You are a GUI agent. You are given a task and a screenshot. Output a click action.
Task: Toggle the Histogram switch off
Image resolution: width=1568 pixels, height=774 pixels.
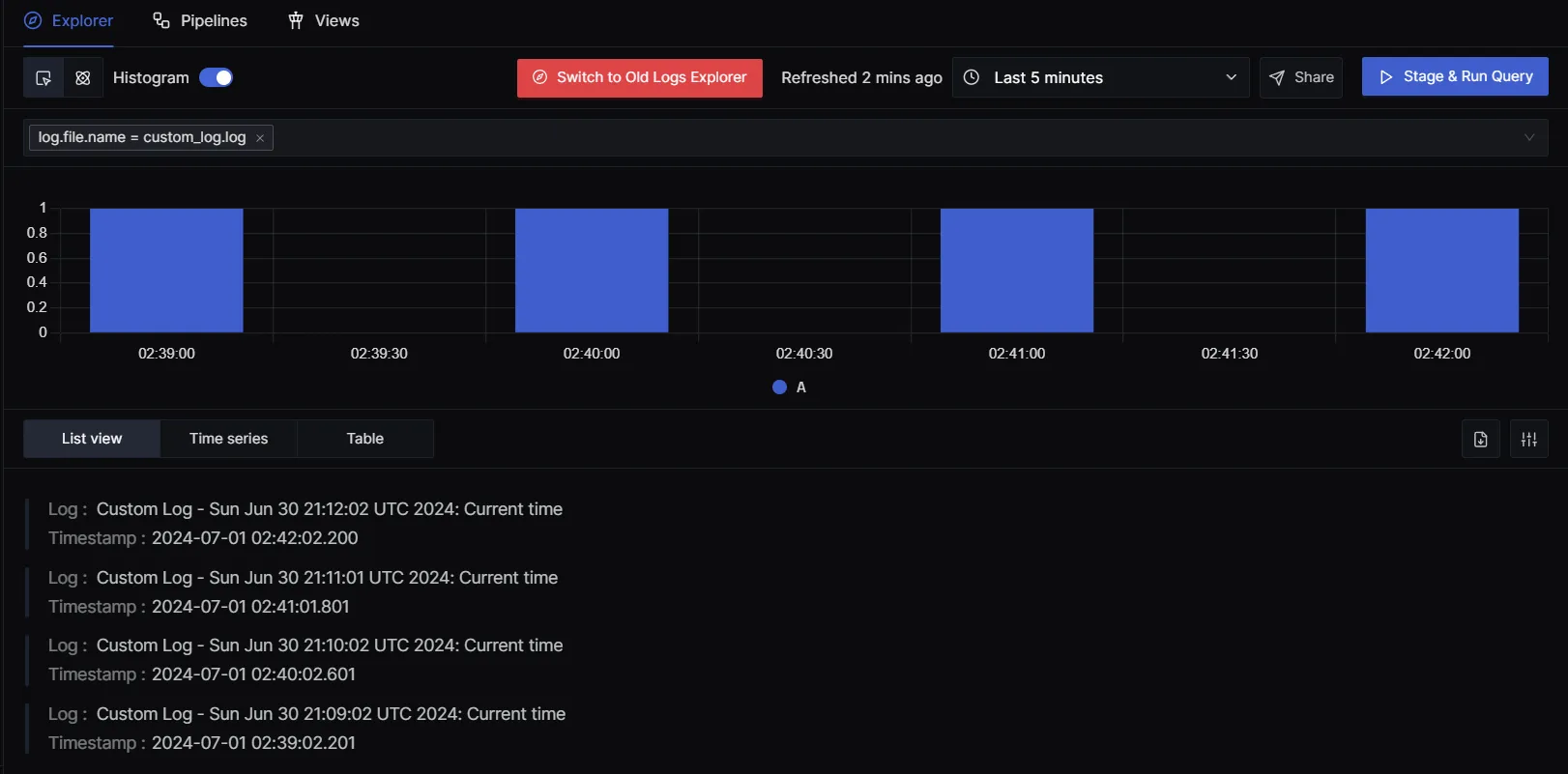[216, 77]
